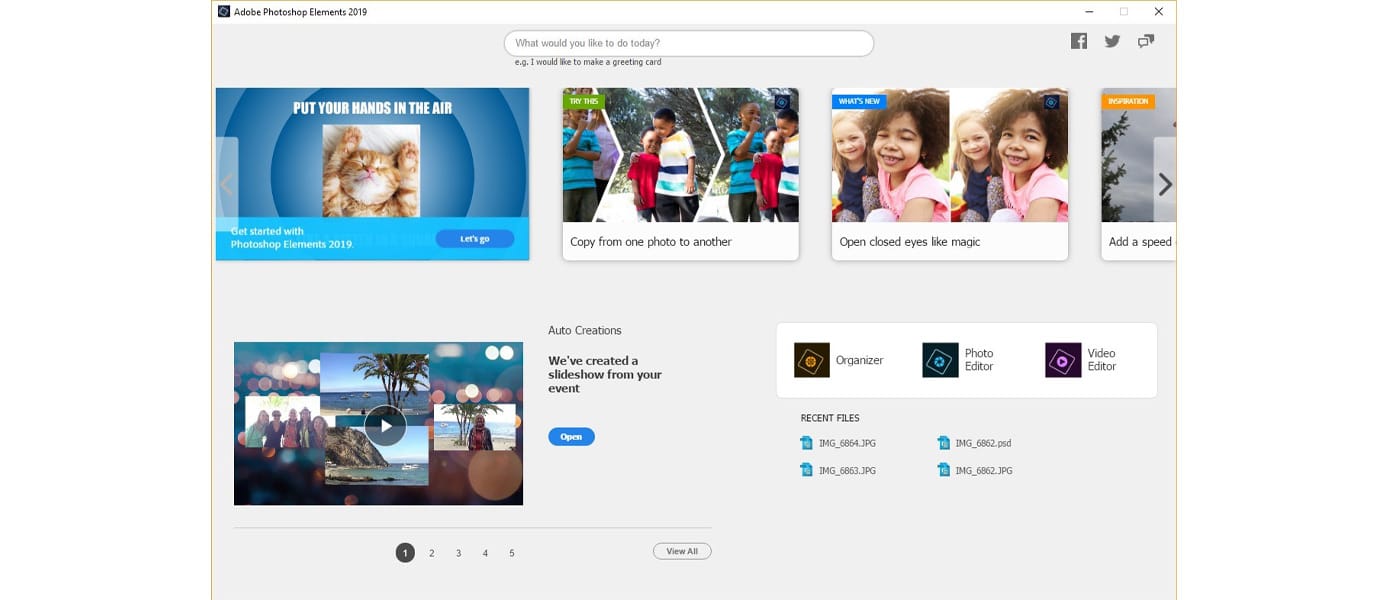Click the 'Try This' green tag
Image resolution: width=1388 pixels, height=600 pixels.
tap(584, 101)
